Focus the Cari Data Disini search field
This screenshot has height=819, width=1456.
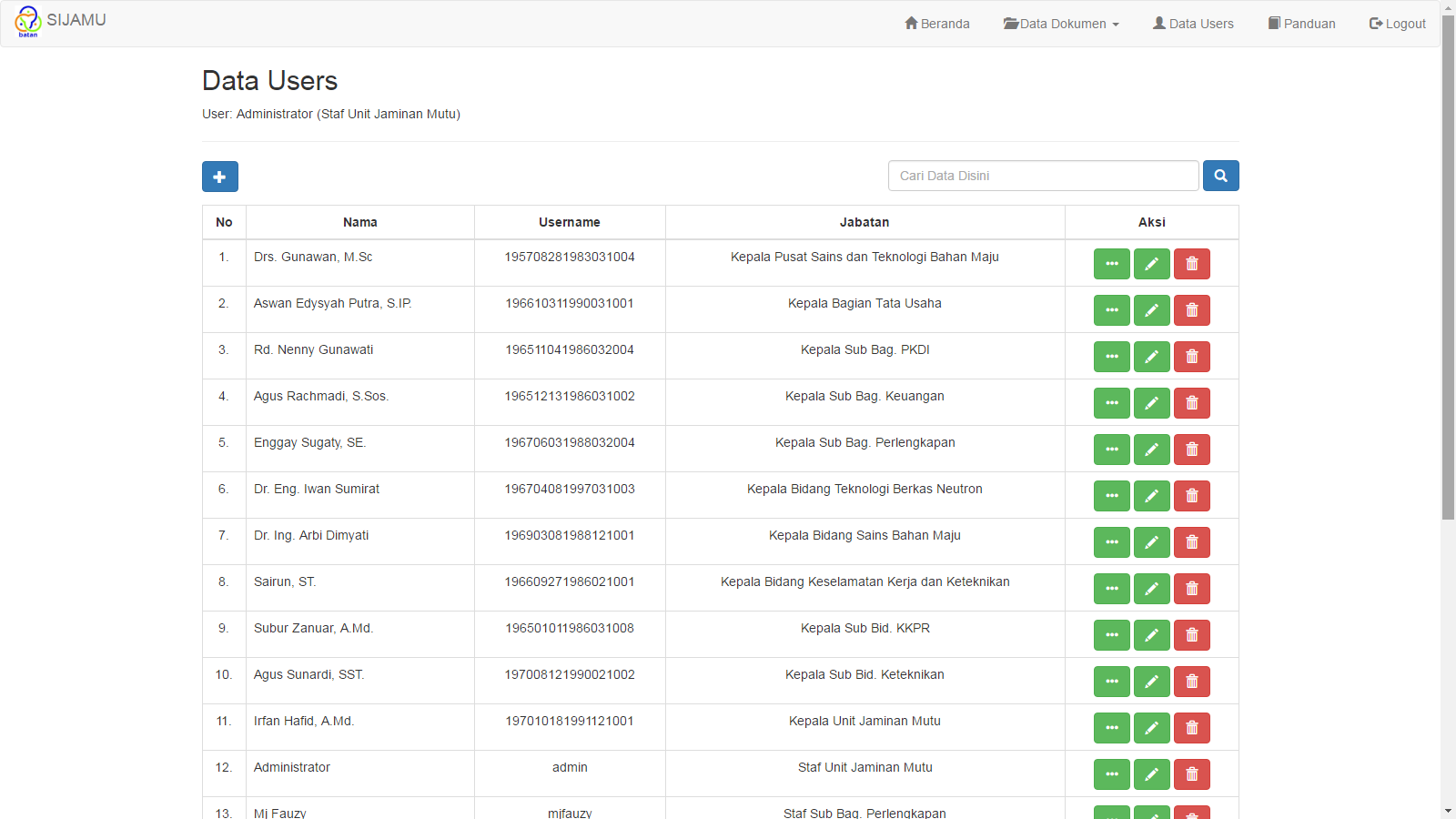click(1043, 176)
